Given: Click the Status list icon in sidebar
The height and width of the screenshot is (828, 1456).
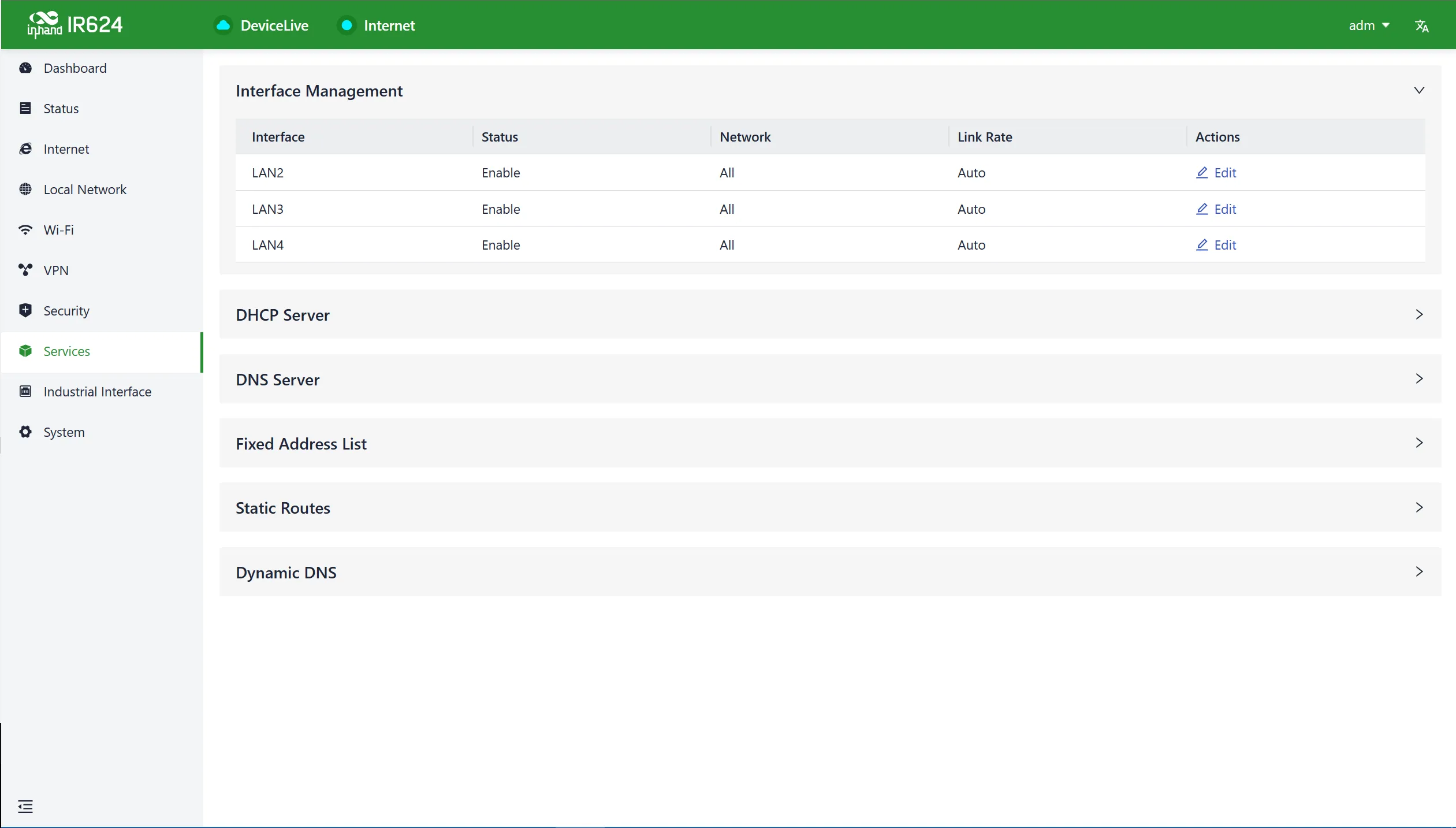Looking at the screenshot, I should point(25,109).
